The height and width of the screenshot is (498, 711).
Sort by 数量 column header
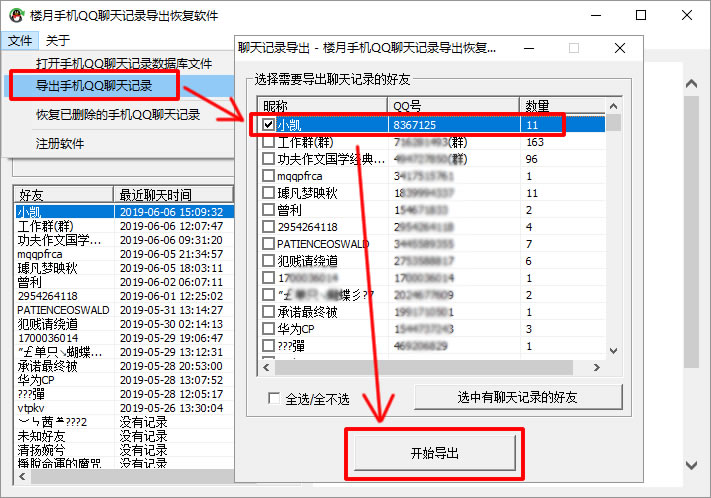[x=562, y=105]
